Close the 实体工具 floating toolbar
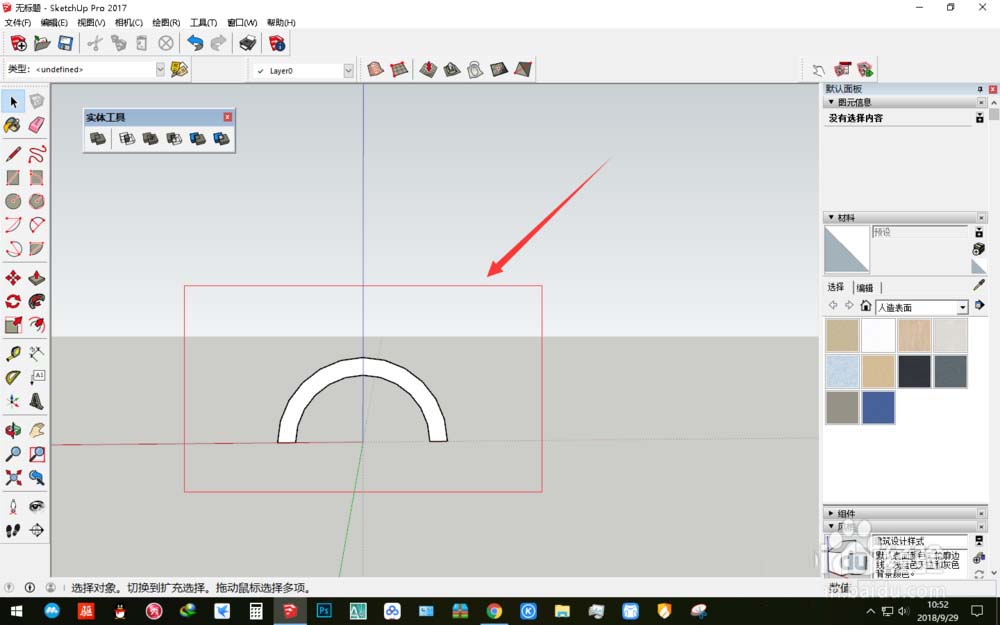This screenshot has height=625, width=1000. (228, 117)
